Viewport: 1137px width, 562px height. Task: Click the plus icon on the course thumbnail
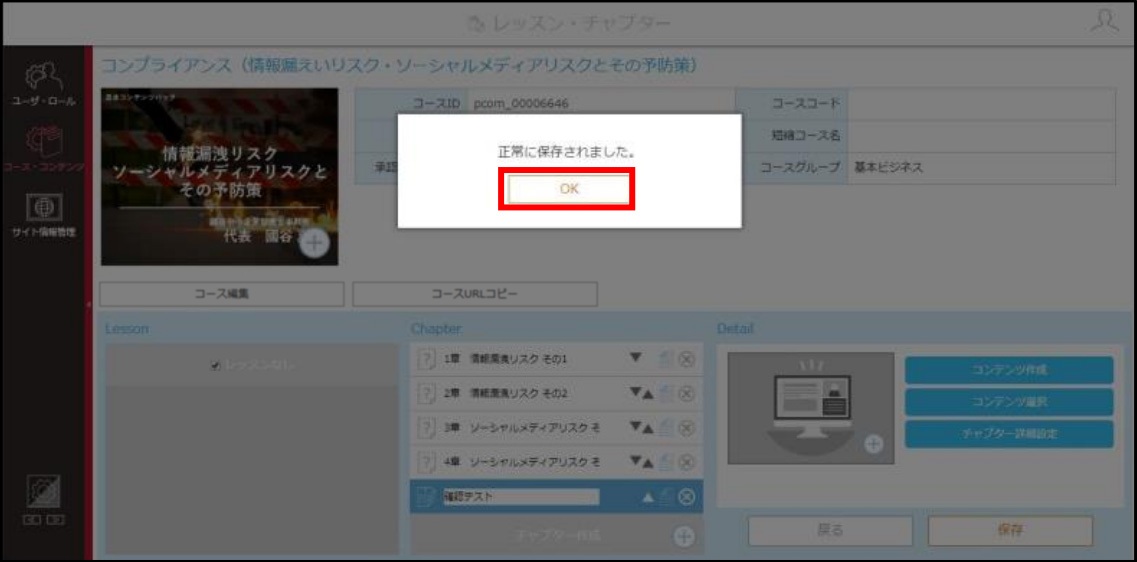tap(314, 244)
